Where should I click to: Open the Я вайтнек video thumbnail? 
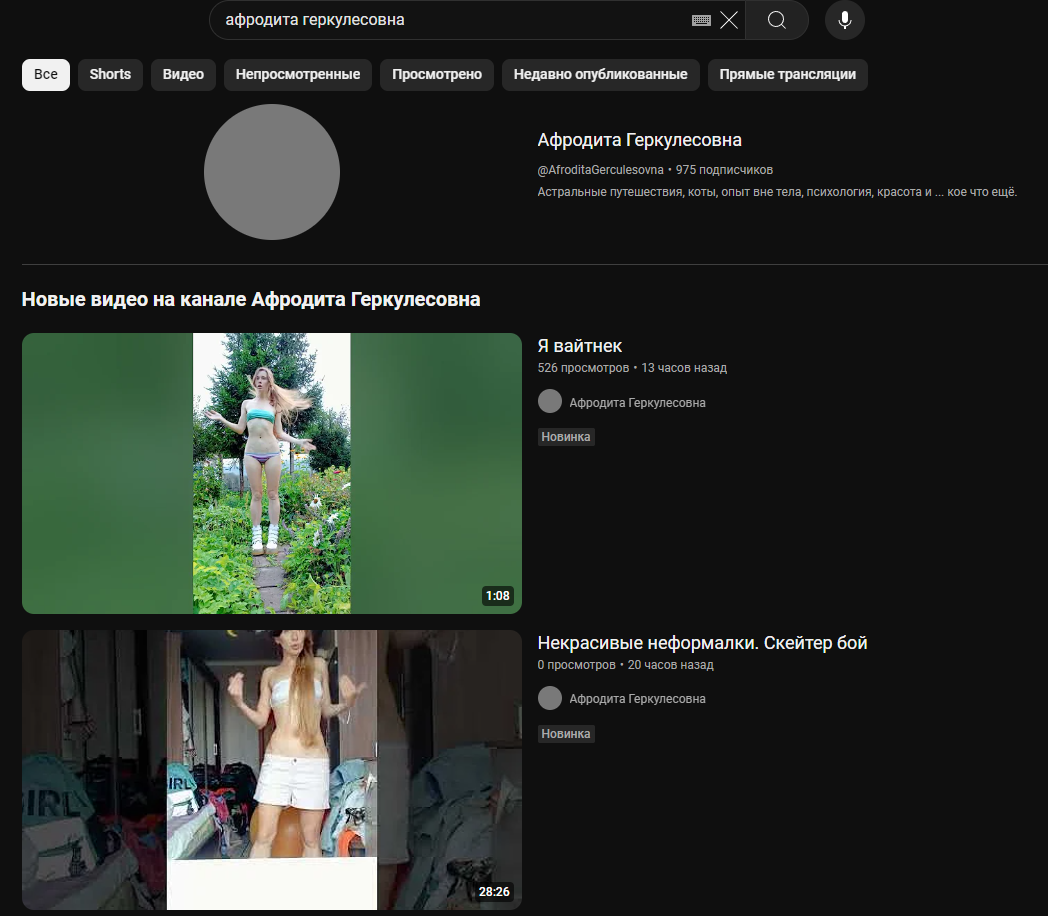point(272,473)
